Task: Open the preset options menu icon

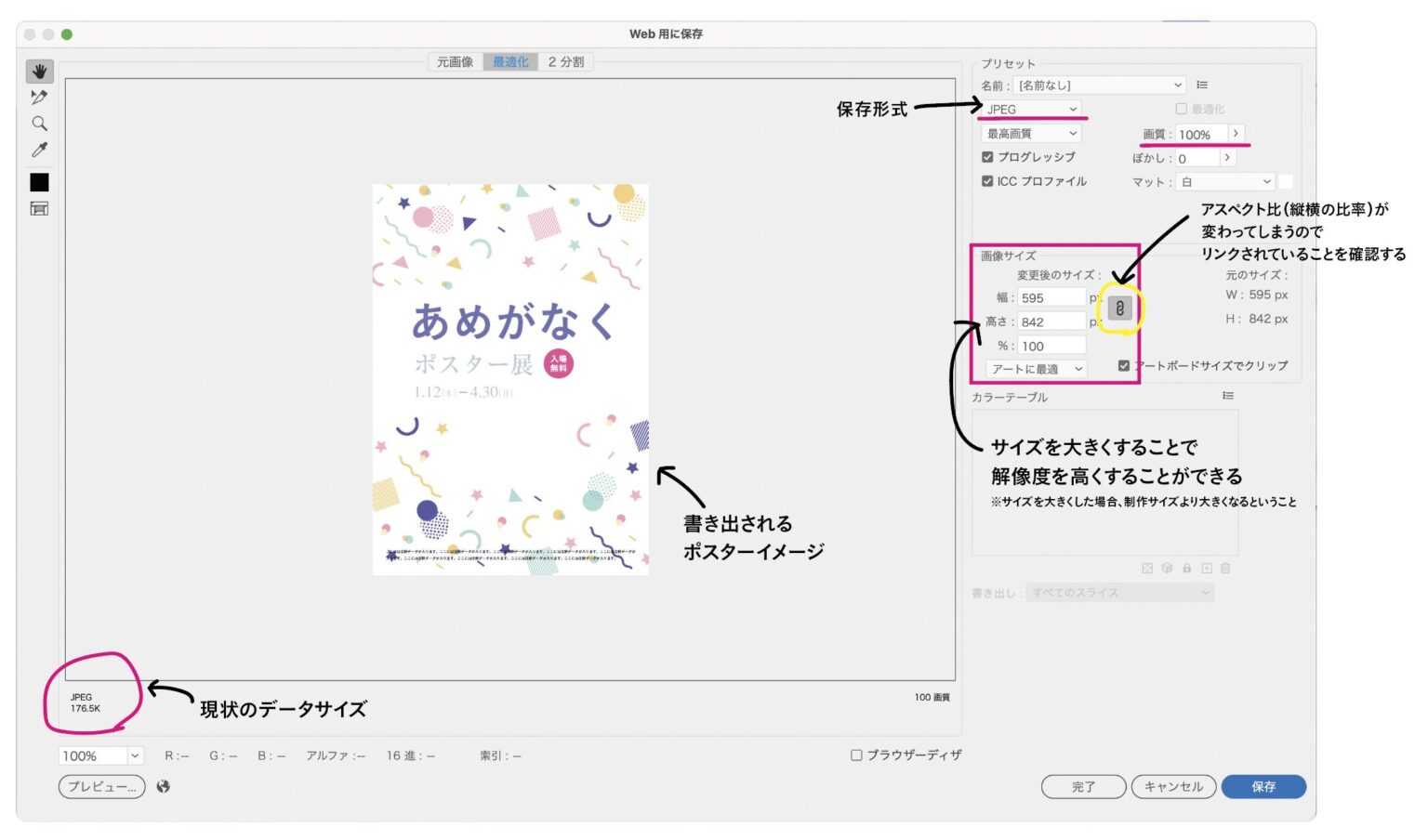Action: coord(1202,85)
